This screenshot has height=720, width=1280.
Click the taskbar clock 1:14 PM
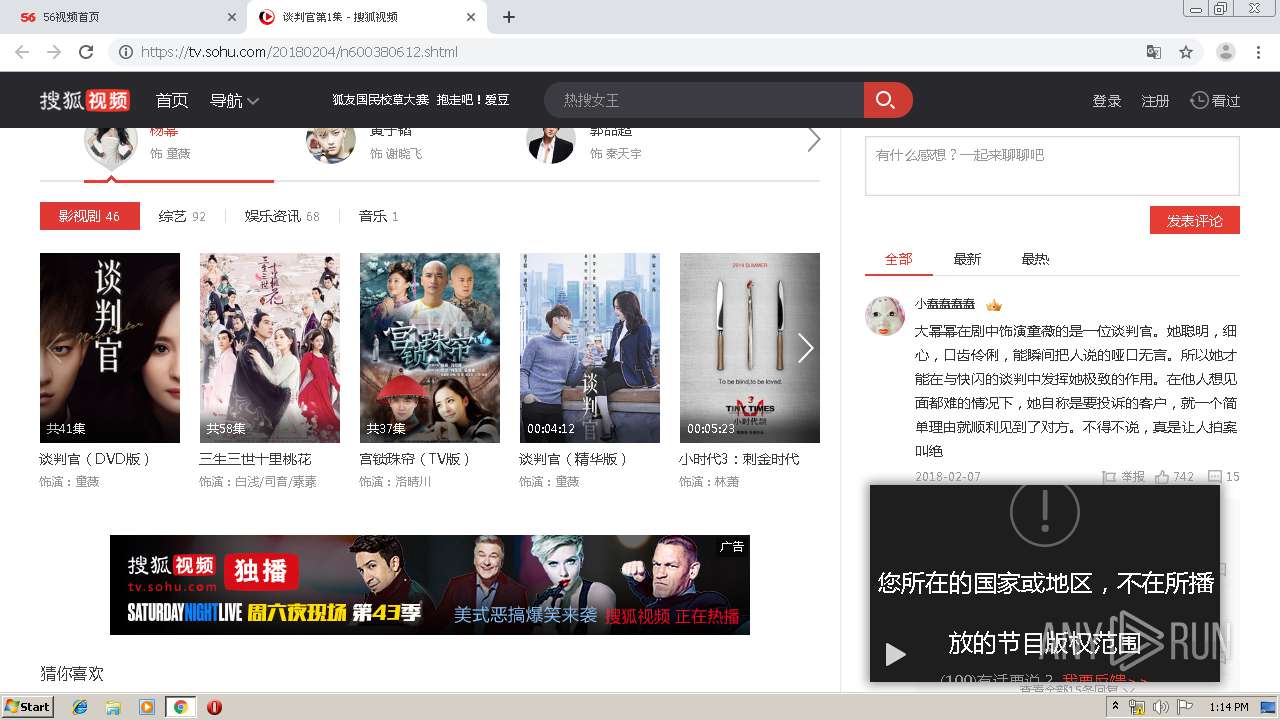pos(1228,707)
